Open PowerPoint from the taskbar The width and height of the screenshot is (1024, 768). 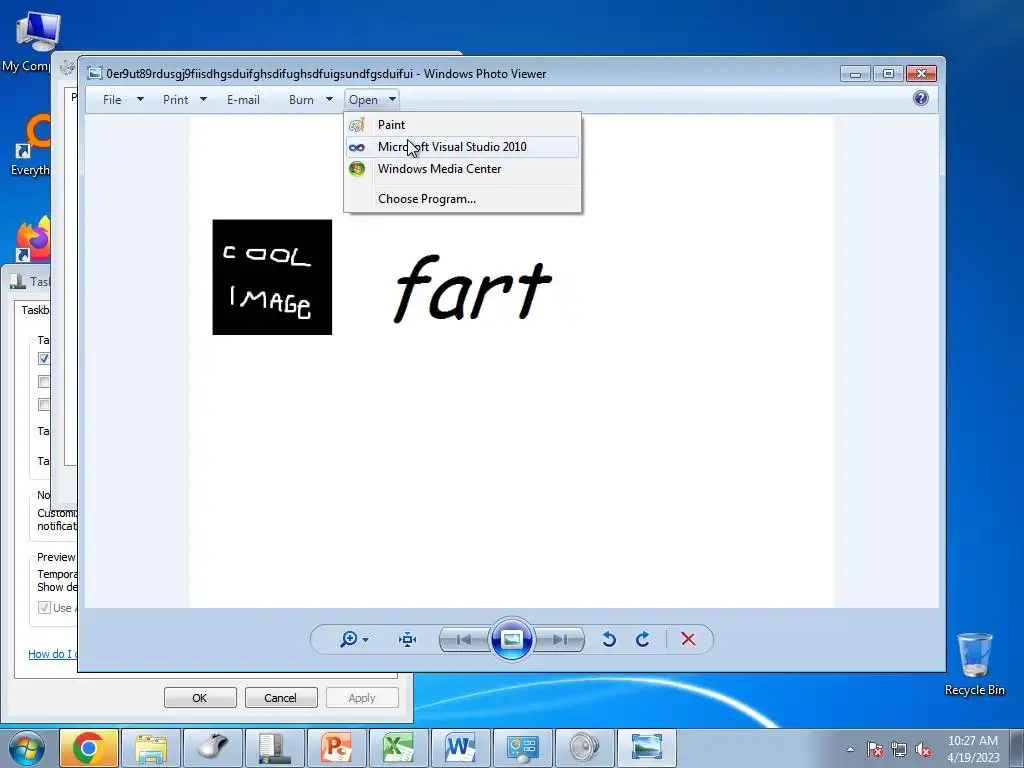[x=336, y=748]
